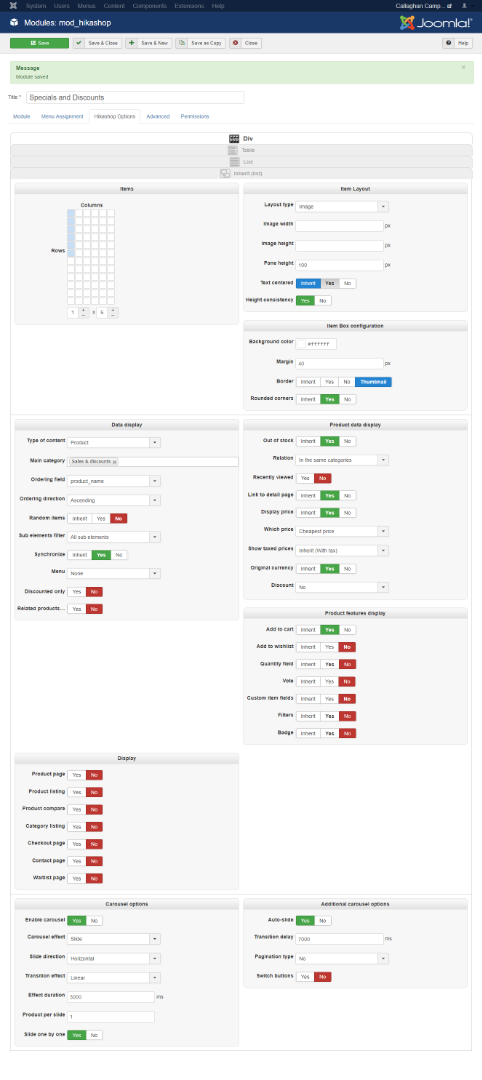Image resolution: width=482 pixels, height=1080 pixels.
Task: Remove the Sales & discounts category tag
Action: [x=115, y=462]
